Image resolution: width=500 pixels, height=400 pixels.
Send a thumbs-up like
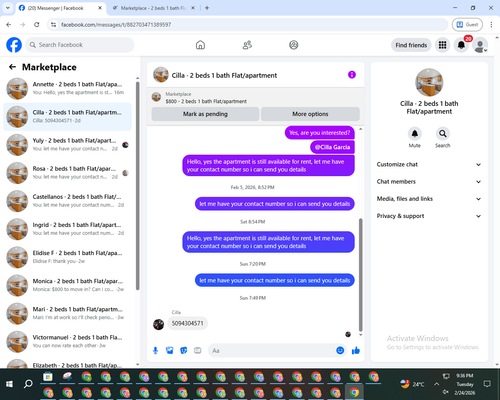[356, 350]
